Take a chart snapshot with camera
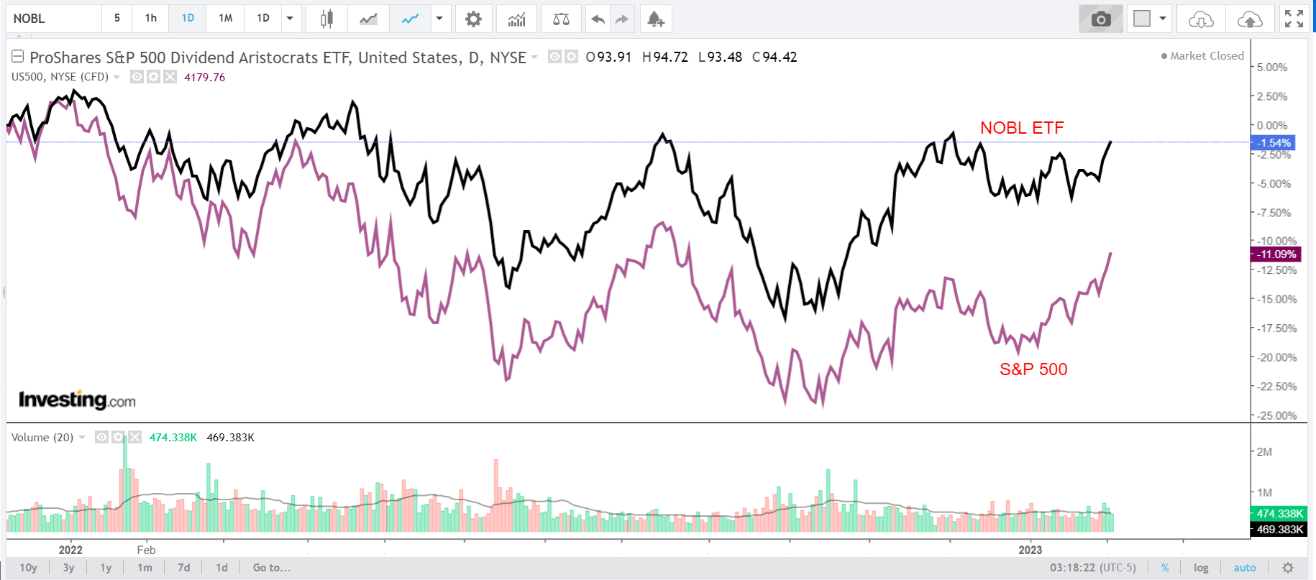 point(1100,18)
